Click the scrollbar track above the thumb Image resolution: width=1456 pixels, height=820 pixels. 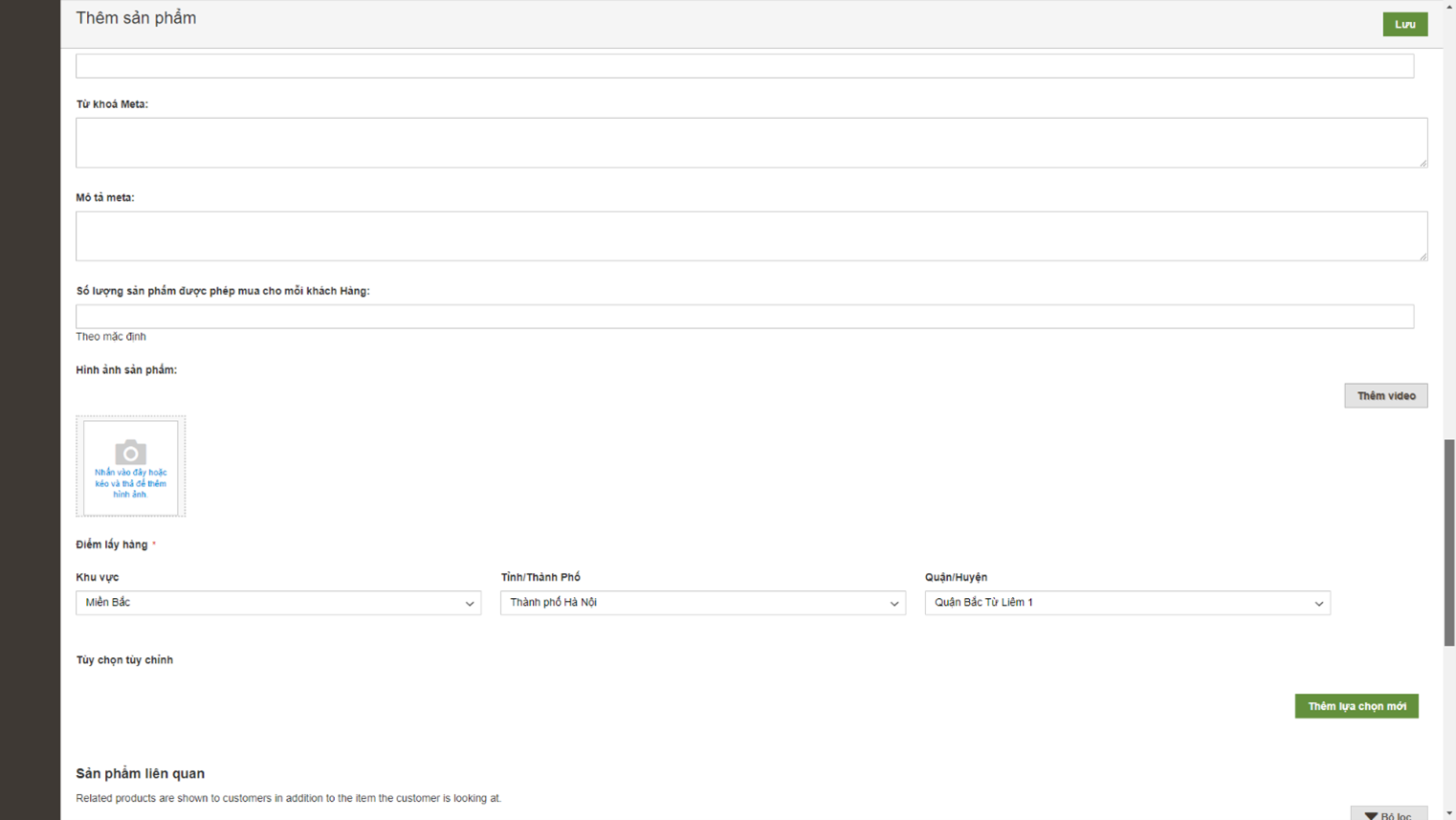click(x=1449, y=239)
